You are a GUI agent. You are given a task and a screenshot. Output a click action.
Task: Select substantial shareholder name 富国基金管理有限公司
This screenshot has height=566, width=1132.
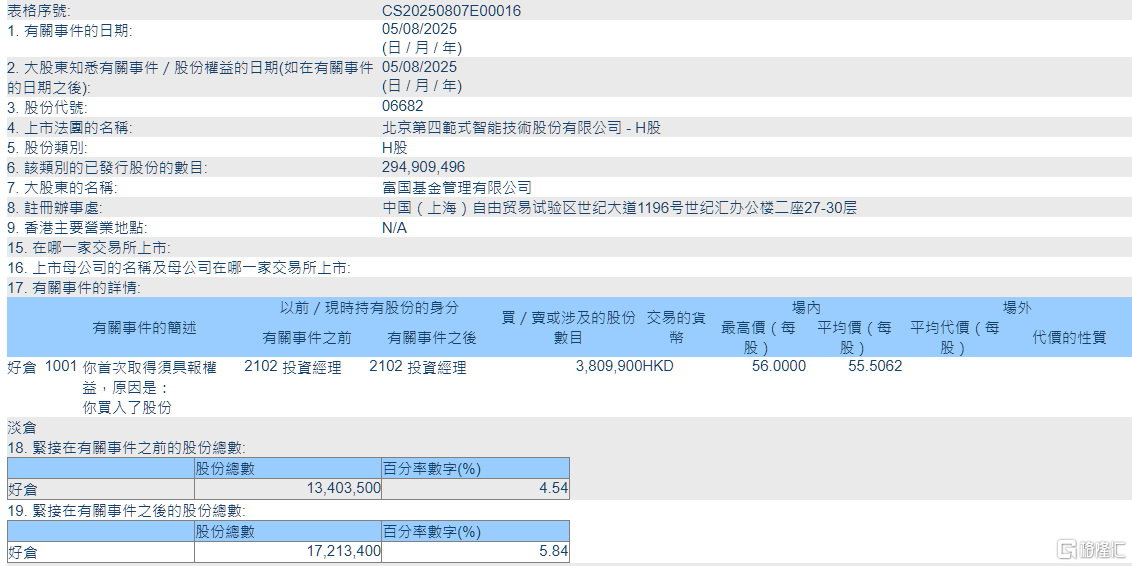pyautogui.click(x=457, y=187)
